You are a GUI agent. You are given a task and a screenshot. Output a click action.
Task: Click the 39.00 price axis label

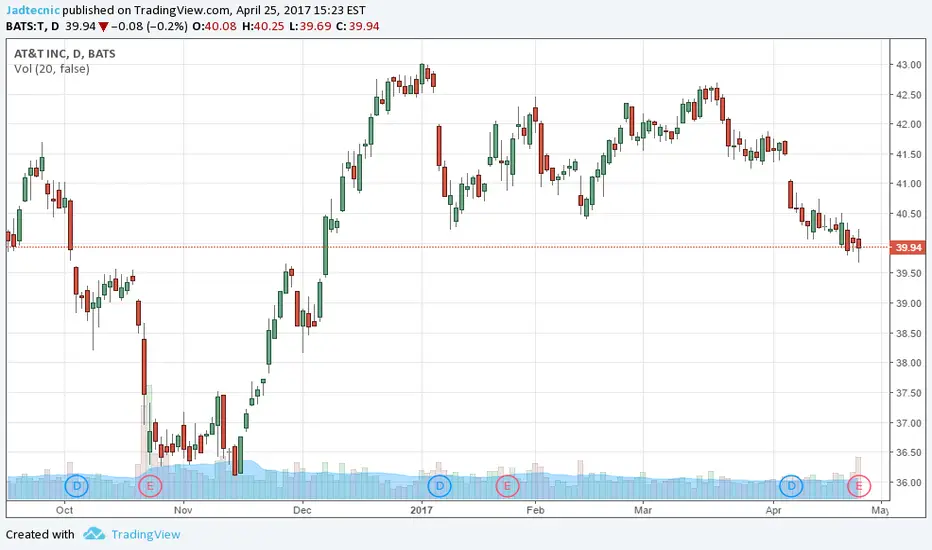pos(909,303)
